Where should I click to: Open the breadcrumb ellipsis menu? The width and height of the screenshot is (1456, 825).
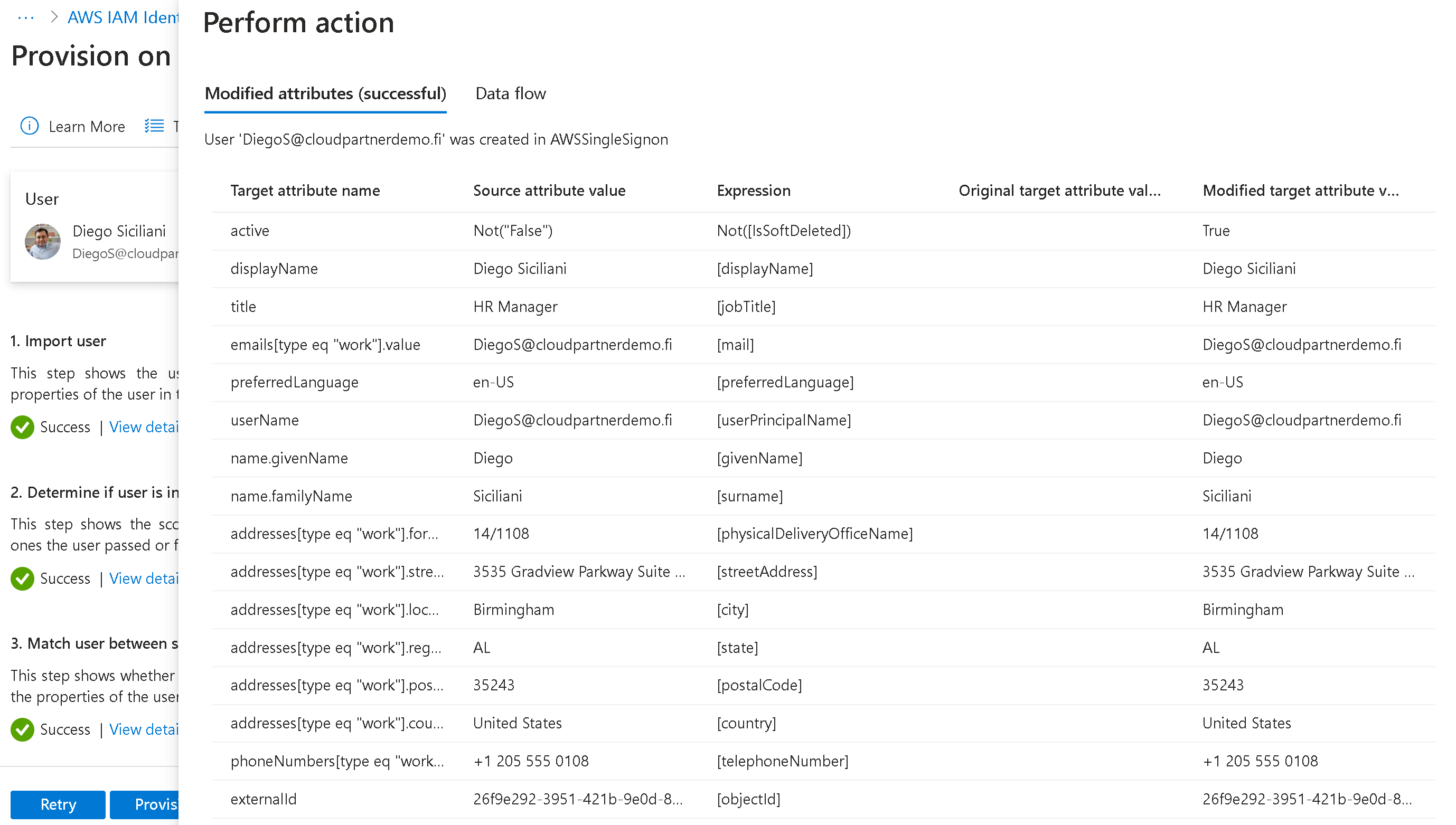(x=25, y=17)
